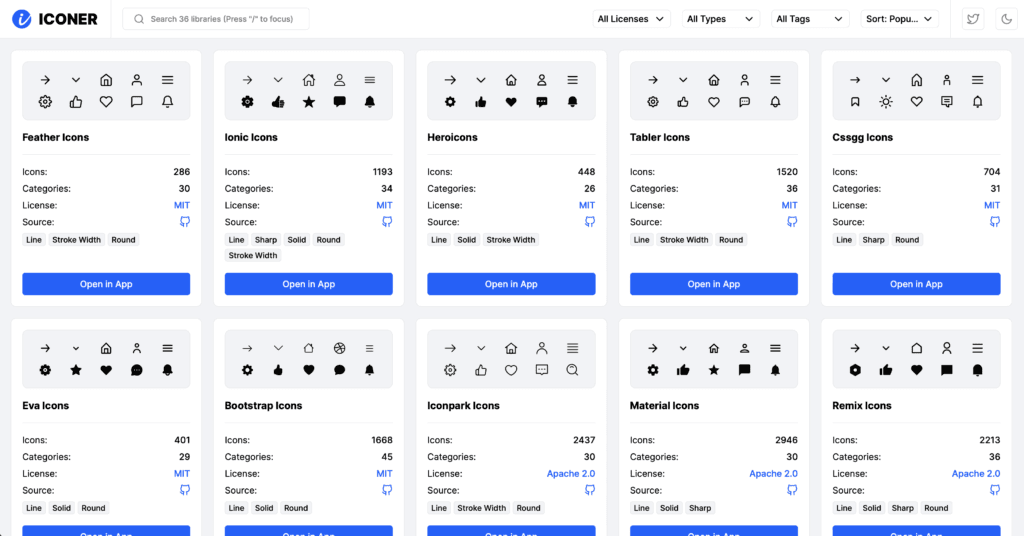The width and height of the screenshot is (1024, 536).
Task: Select the Stroke Width tag on Iconpark Icons
Action: 481,508
